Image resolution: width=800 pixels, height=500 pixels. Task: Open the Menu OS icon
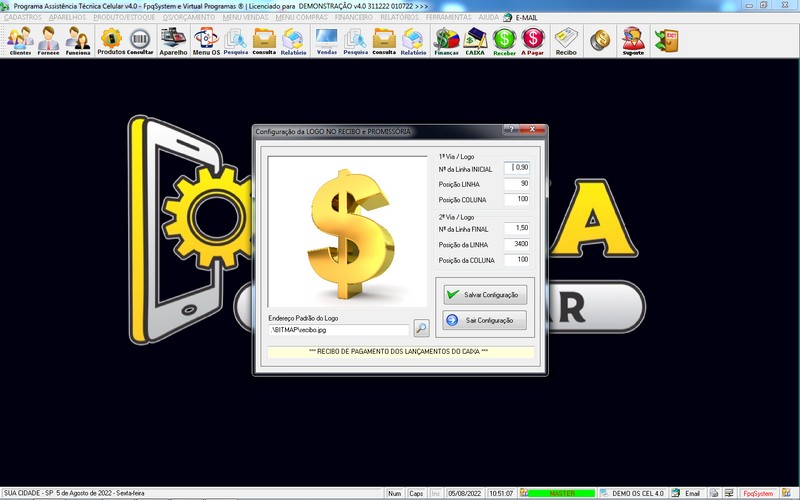tap(206, 41)
